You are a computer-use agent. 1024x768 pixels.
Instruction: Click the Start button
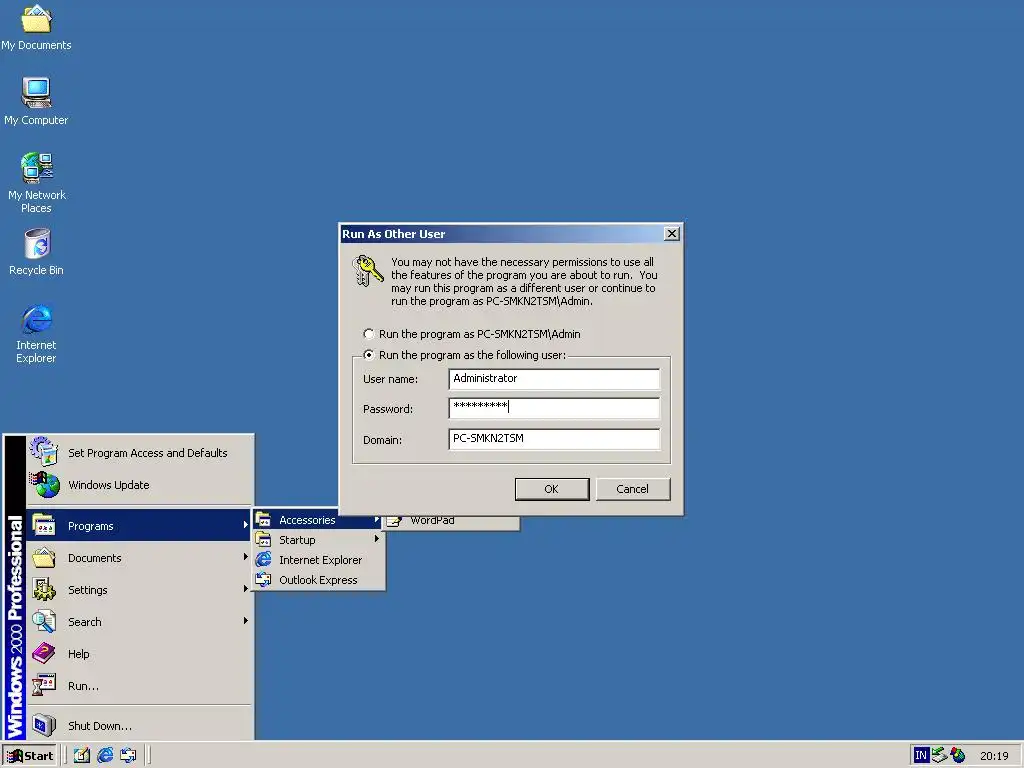[x=30, y=756]
